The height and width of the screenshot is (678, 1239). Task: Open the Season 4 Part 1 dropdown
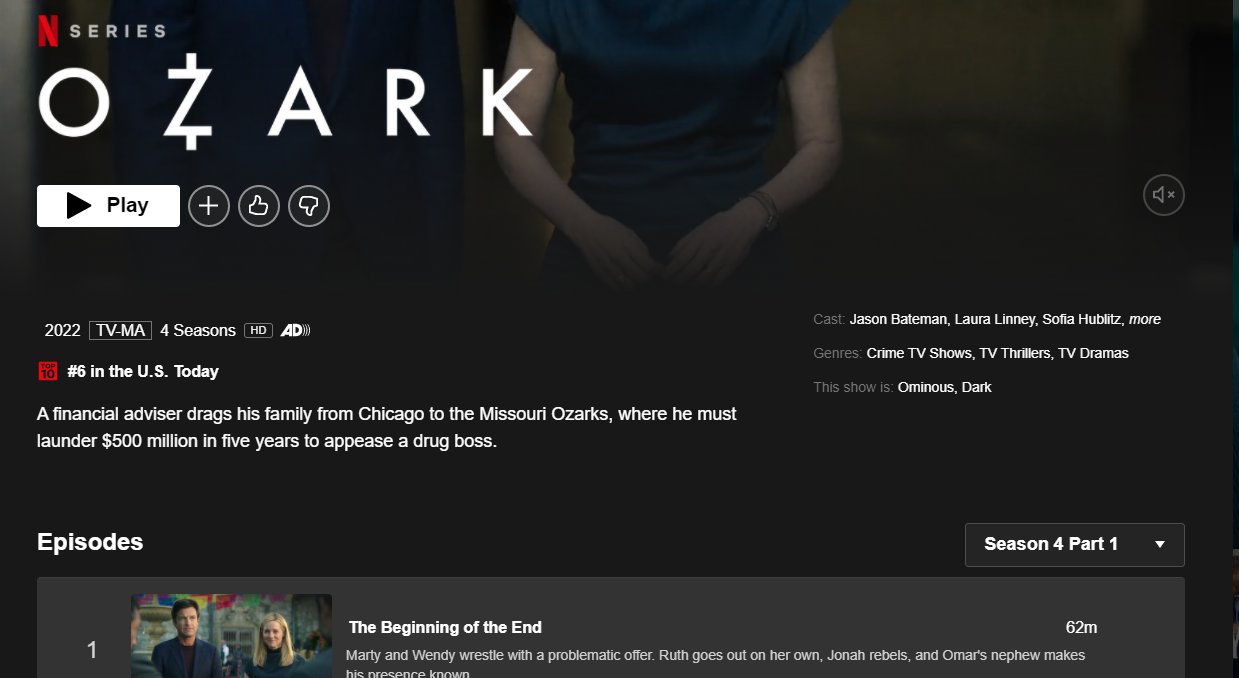pos(1074,545)
